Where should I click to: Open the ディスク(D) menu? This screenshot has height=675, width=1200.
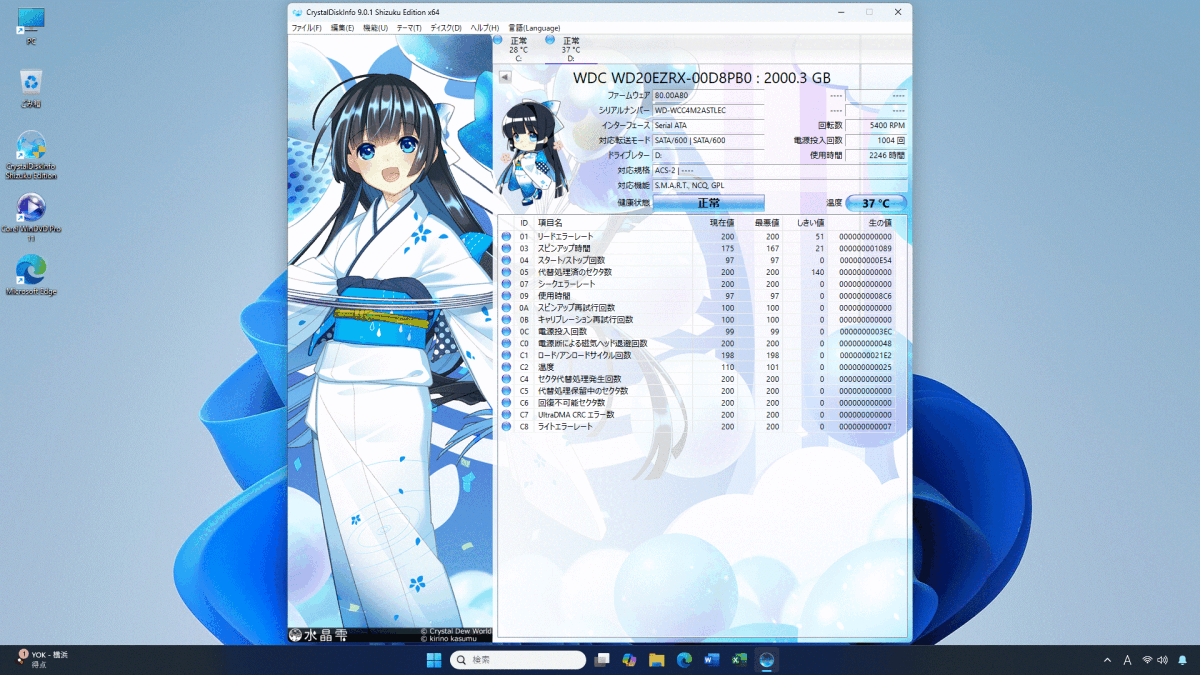click(446, 28)
